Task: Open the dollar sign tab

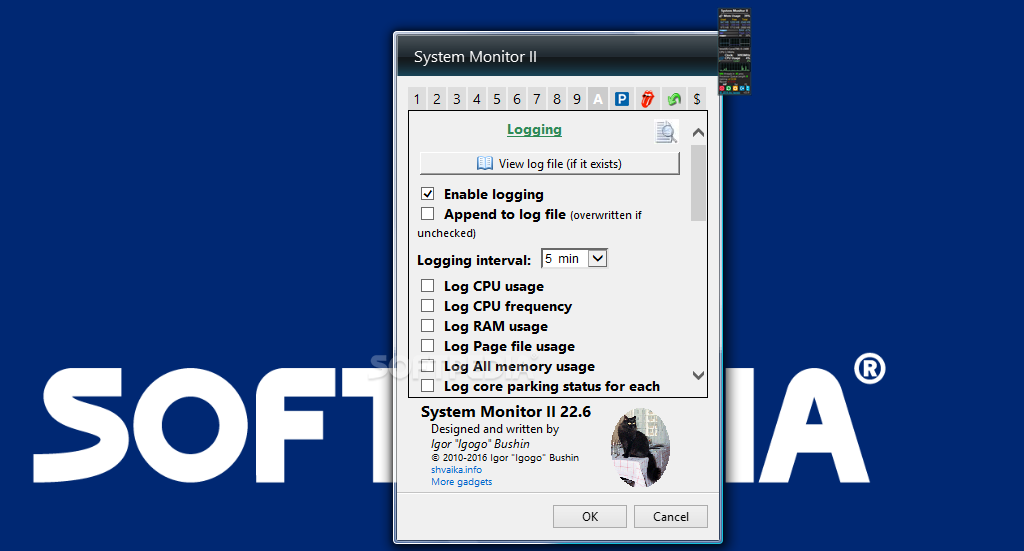Action: click(697, 99)
